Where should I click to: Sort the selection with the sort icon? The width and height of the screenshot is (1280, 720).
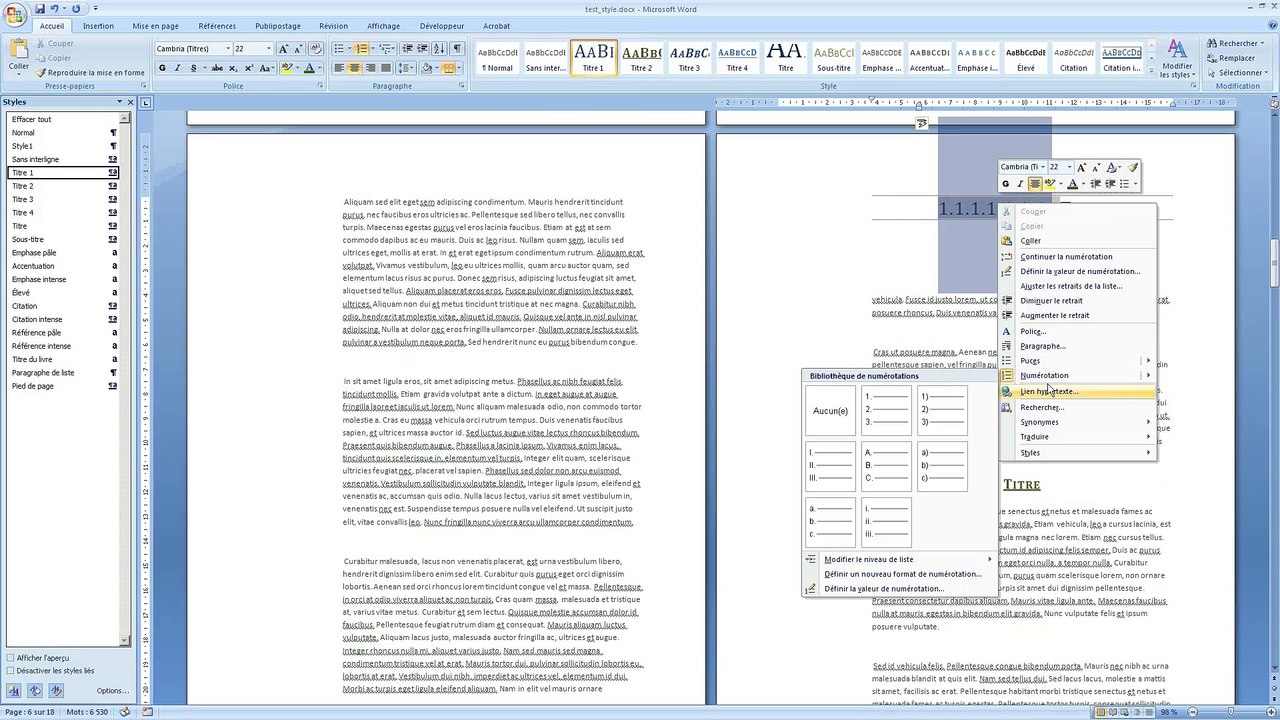[x=439, y=49]
